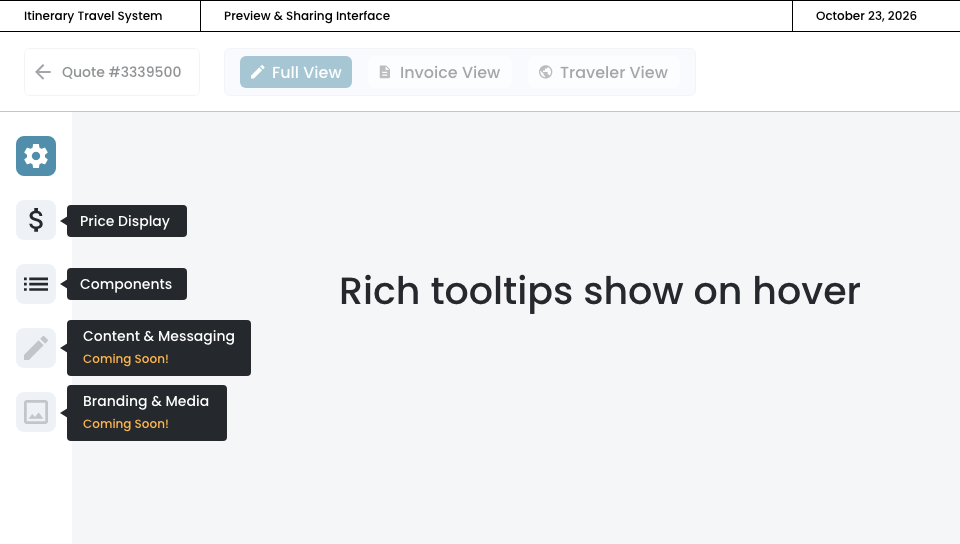Click the Content & Messaging tooltip title

159,336
